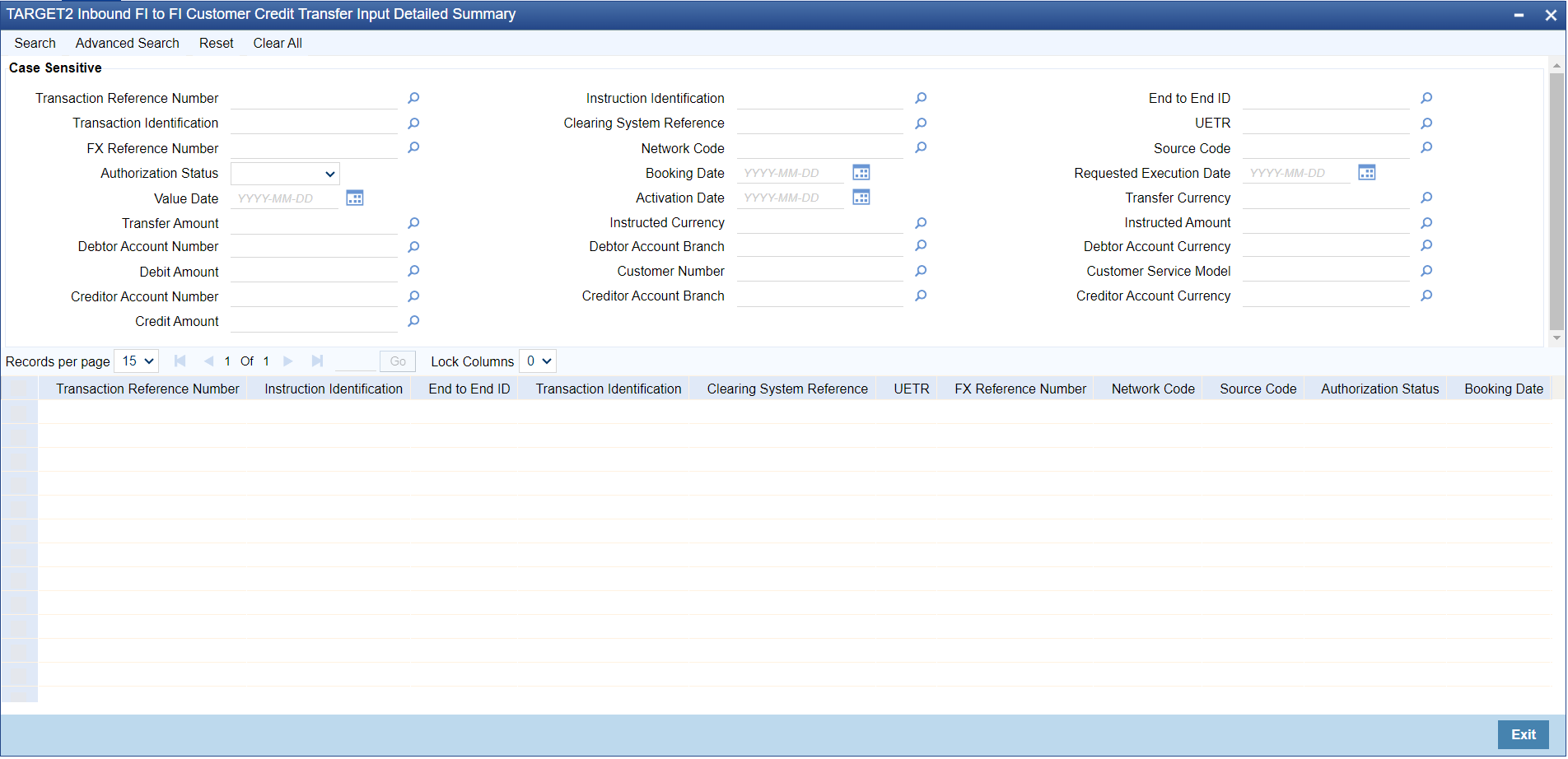Minimize the TARGET2 summary window

(1519, 15)
